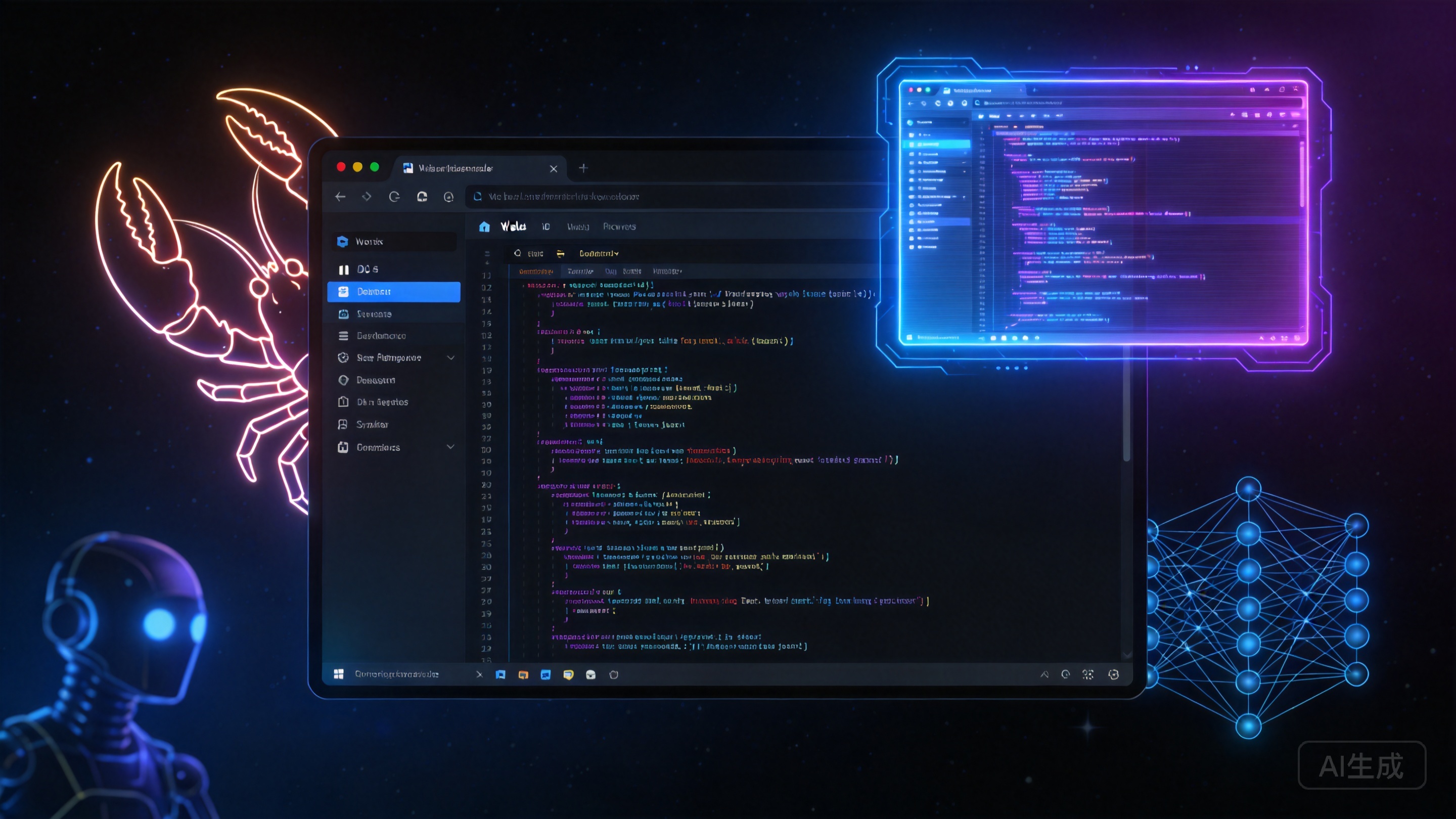
Task: Open the Windows start icon in taskbar
Action: [339, 674]
